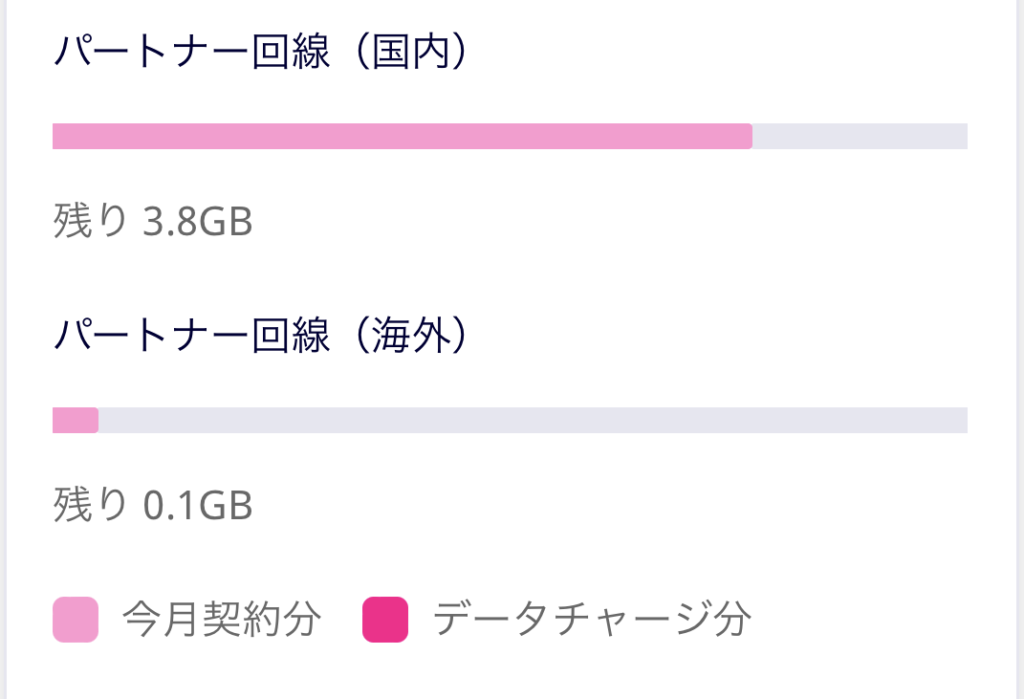Screen dimensions: 1024x699
Task: Click the hot pink データチャージ分 legend swatch
Action: click(385, 619)
